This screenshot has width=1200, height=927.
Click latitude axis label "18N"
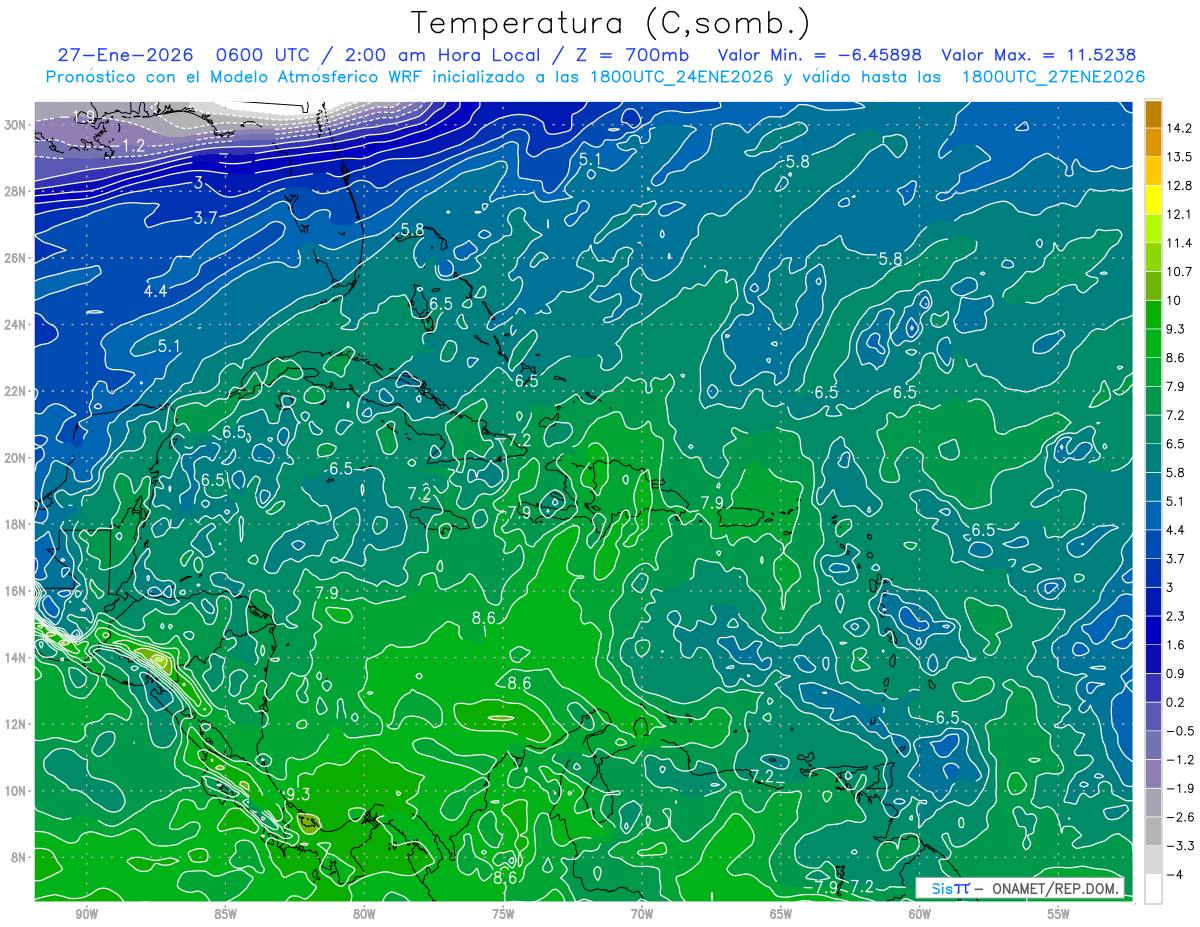pos(15,524)
